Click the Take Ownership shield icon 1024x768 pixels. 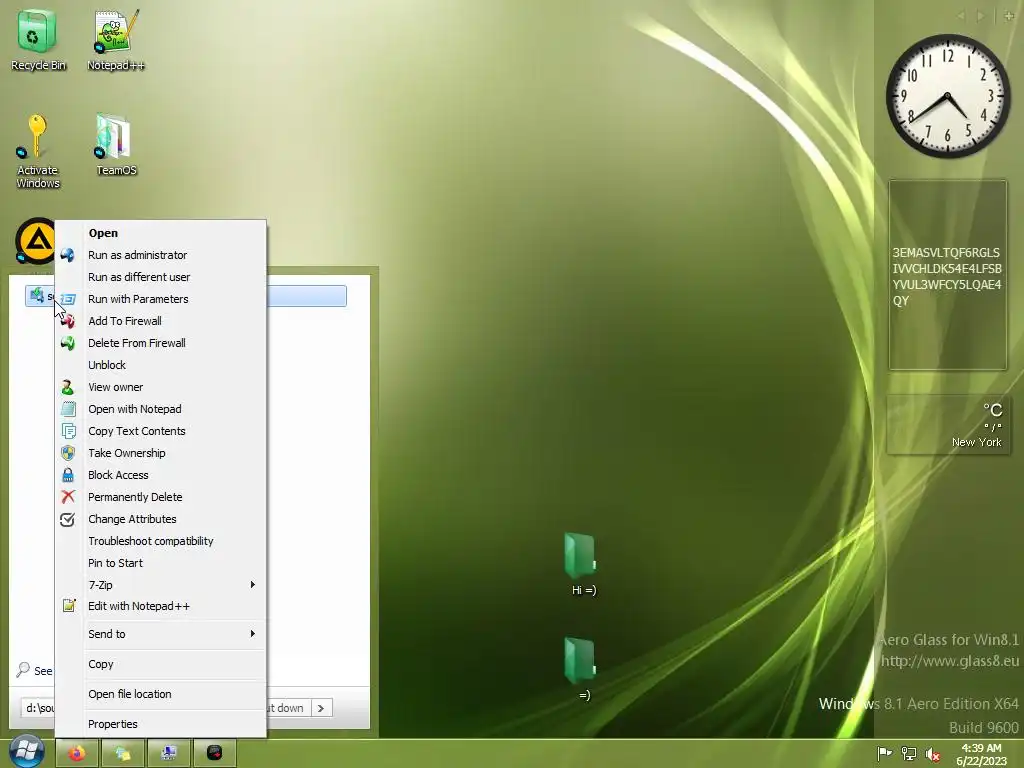(x=67, y=453)
